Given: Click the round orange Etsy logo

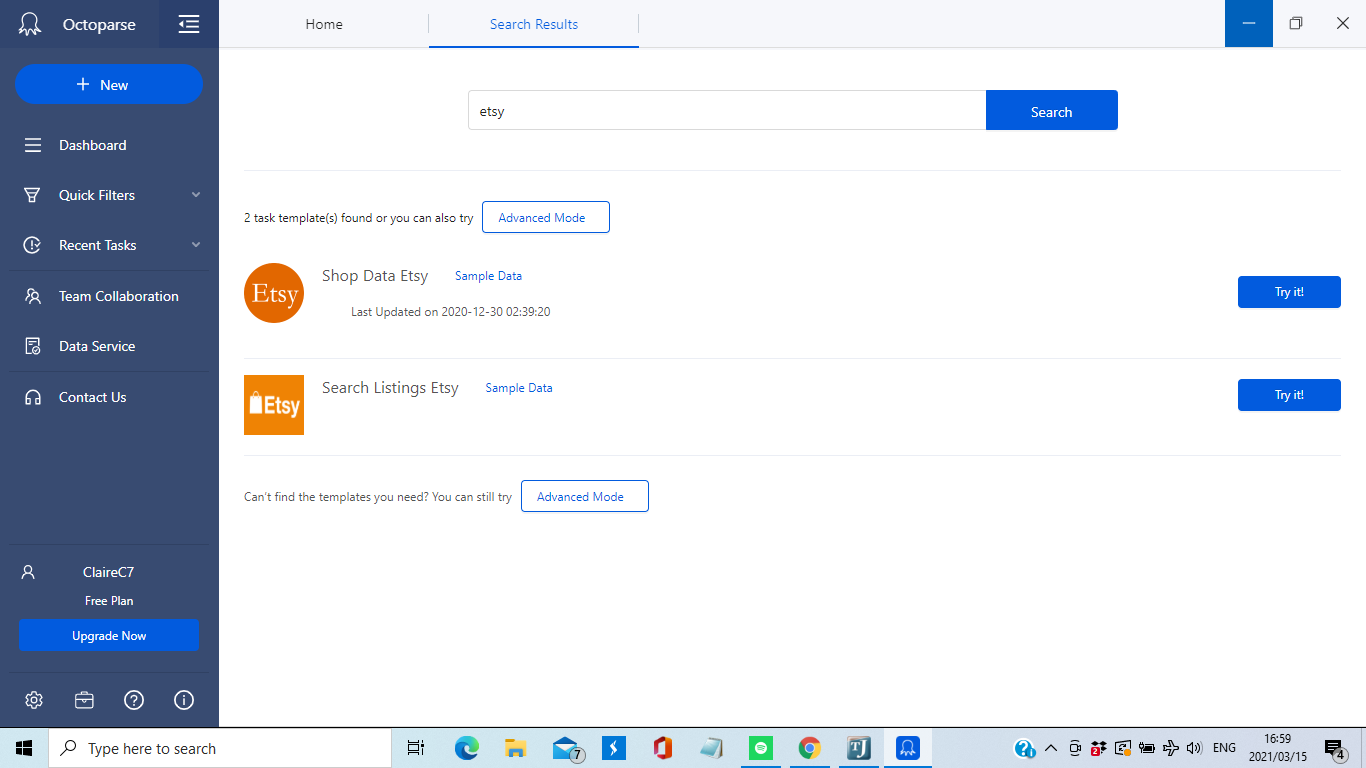Looking at the screenshot, I should click(x=274, y=293).
